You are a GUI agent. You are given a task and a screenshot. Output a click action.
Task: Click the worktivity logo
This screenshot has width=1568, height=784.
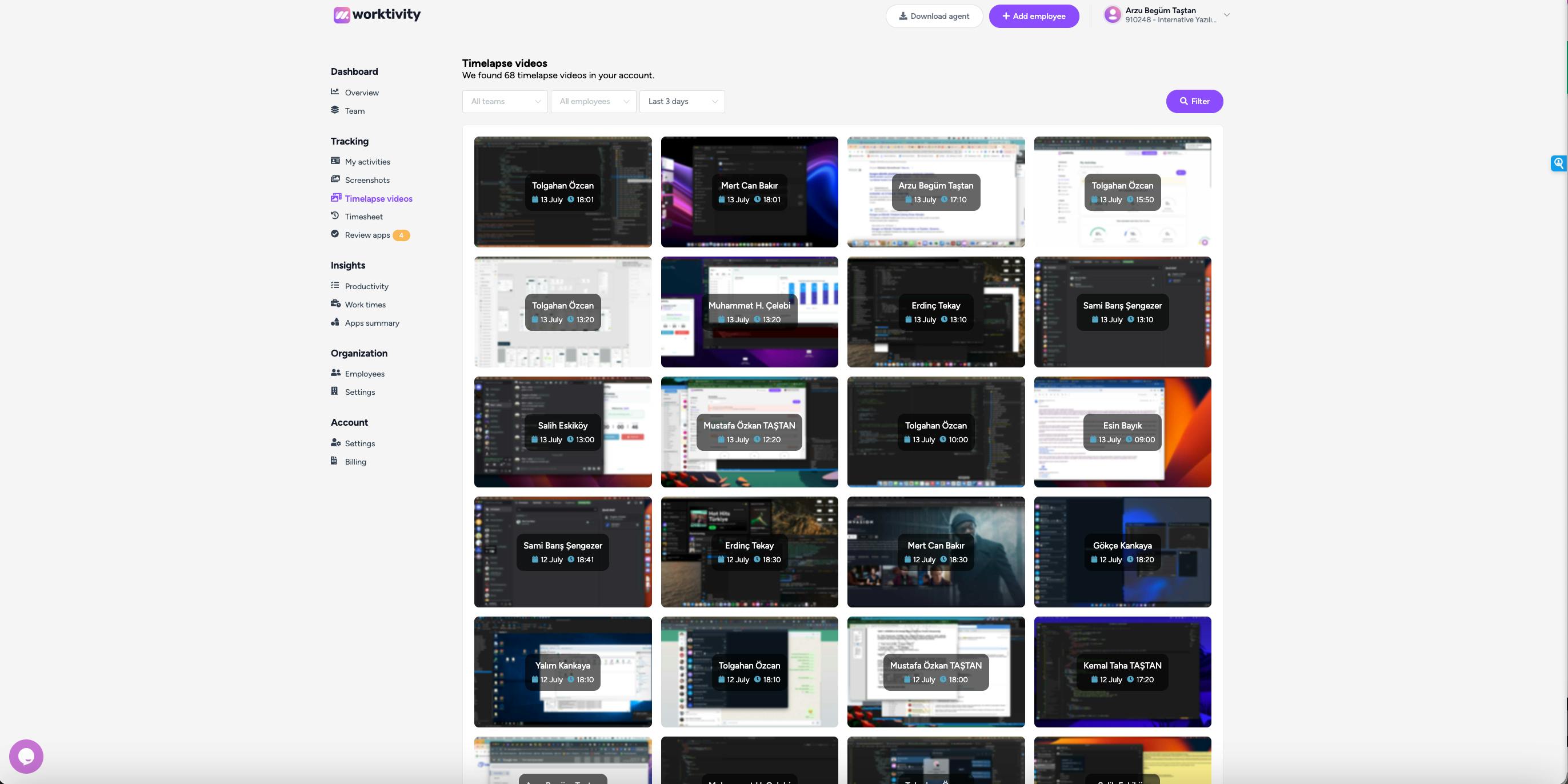pyautogui.click(x=377, y=15)
